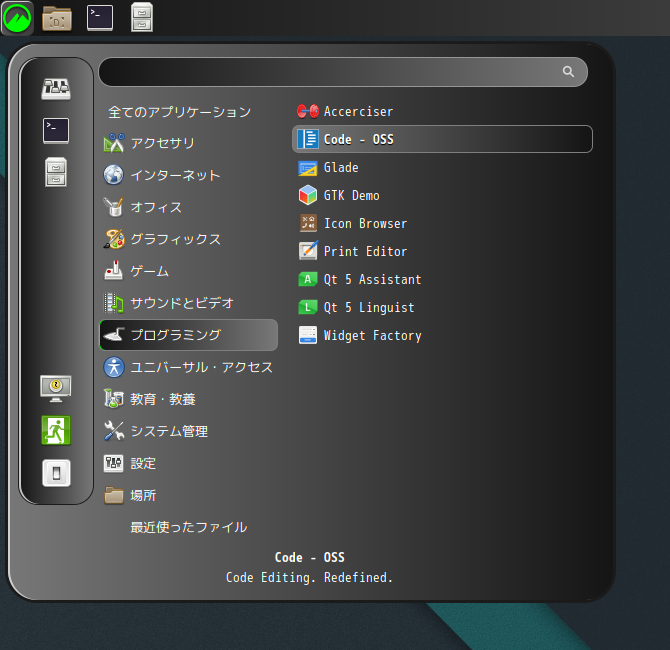670x650 pixels.
Task: Click the Qt 5 Assistant green icon
Action: tap(308, 279)
